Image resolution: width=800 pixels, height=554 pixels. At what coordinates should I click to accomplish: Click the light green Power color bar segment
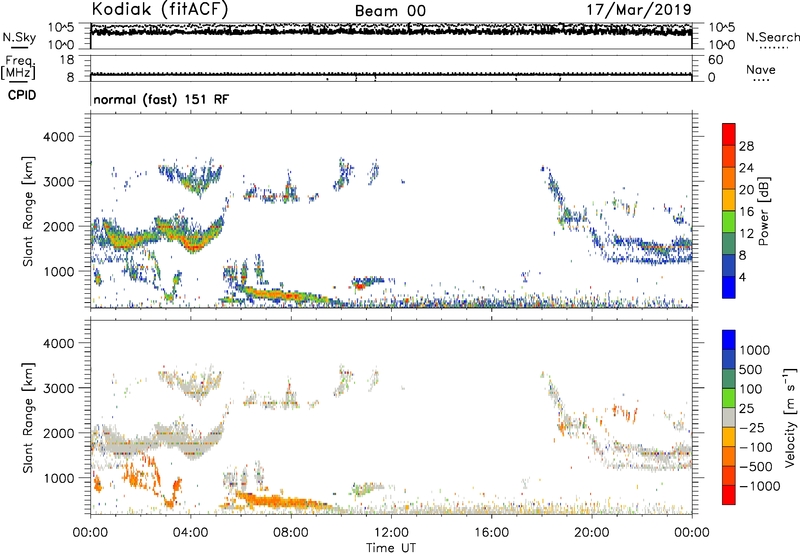coord(729,221)
